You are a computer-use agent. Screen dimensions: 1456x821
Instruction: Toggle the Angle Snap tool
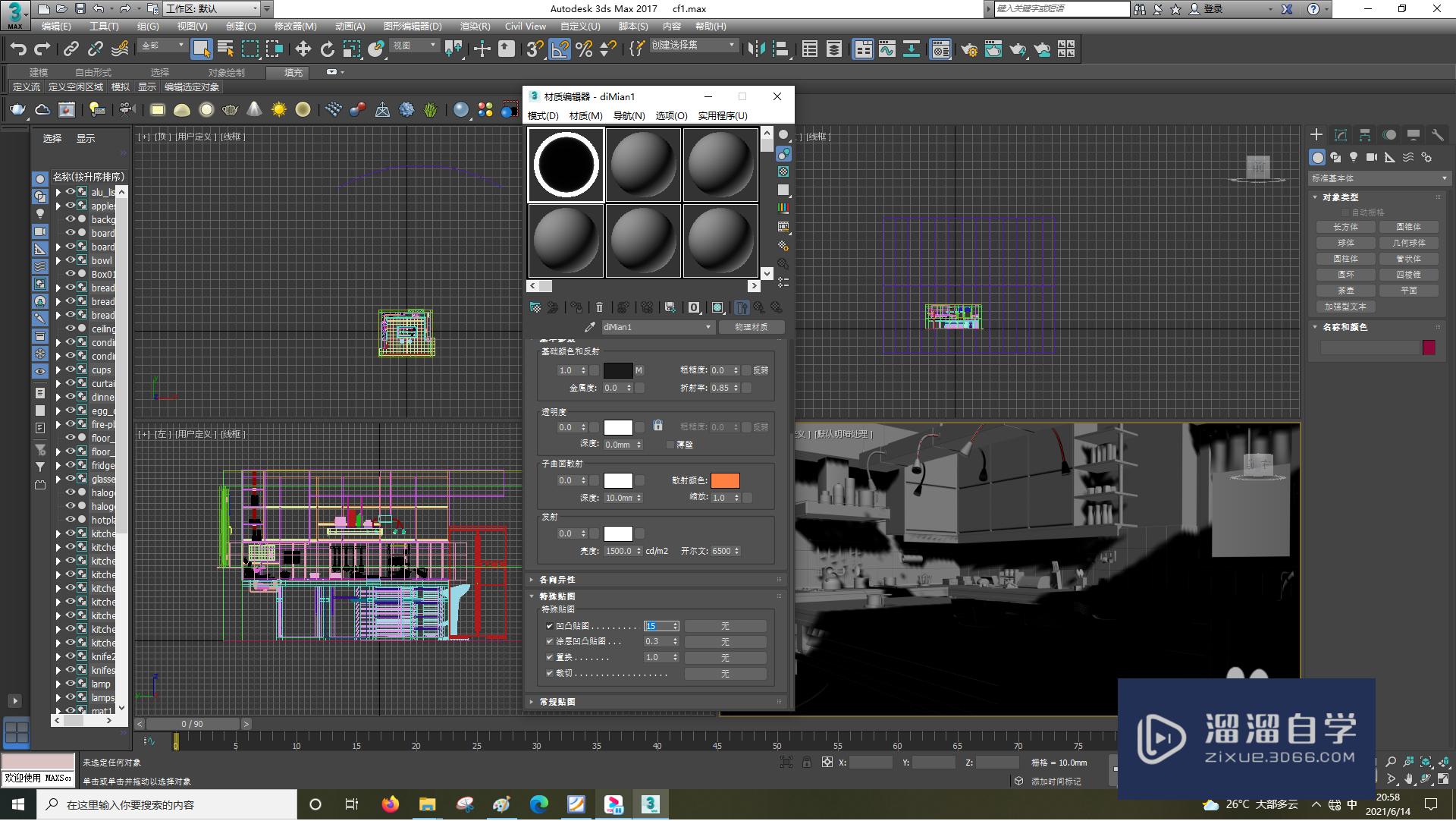point(560,49)
